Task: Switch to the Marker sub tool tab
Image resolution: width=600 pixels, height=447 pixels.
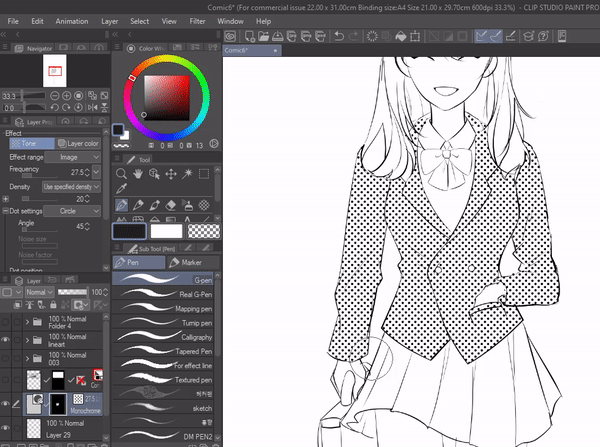Action: [x=188, y=263]
